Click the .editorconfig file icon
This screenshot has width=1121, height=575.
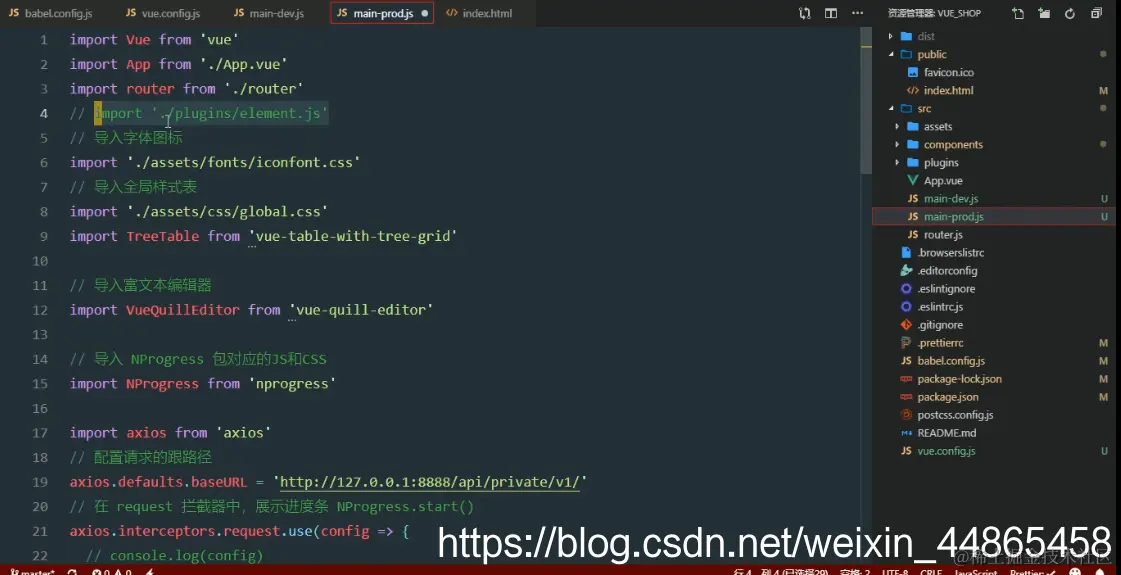907,270
